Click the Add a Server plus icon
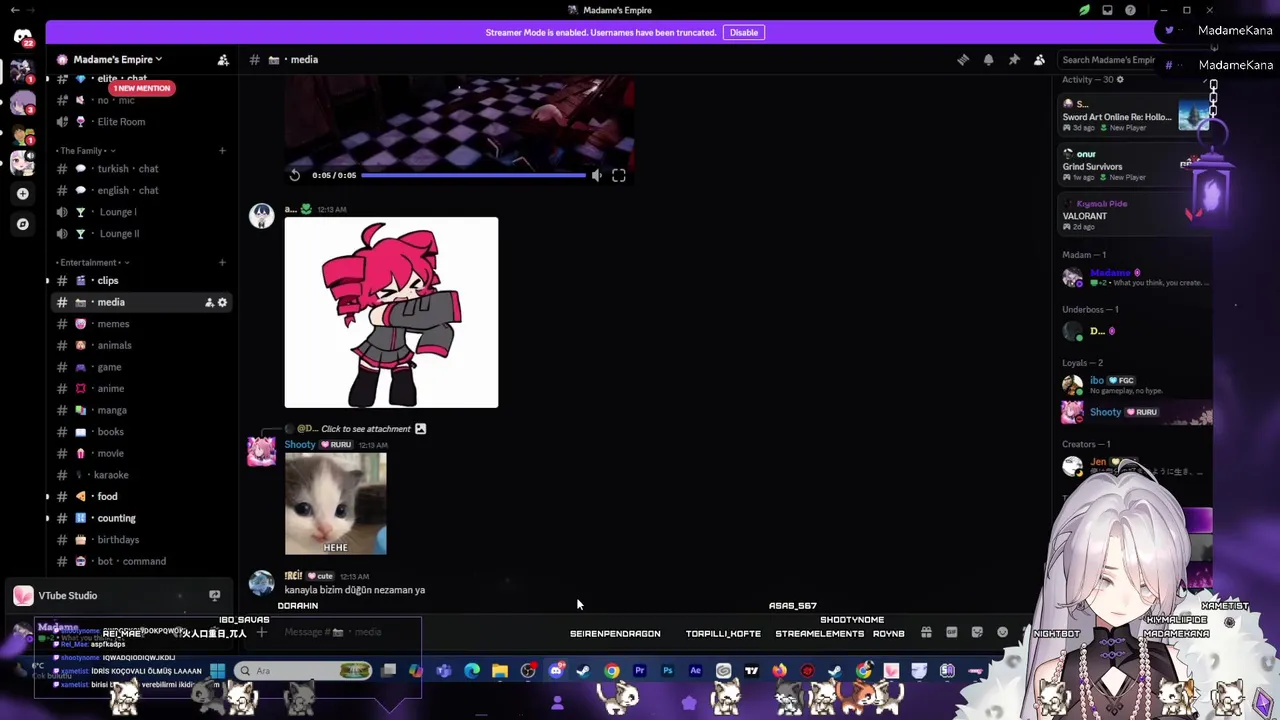 (x=23, y=194)
